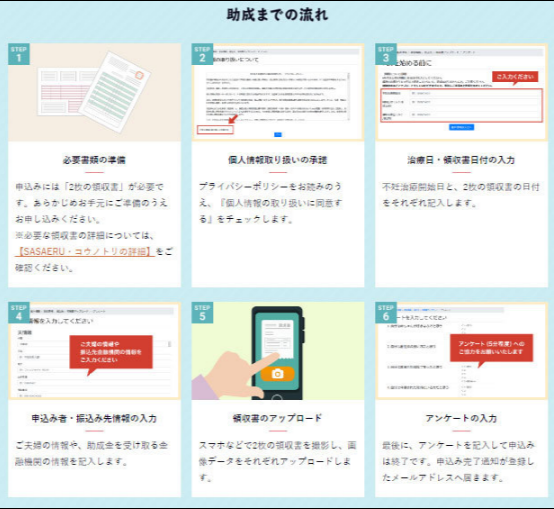The image size is (554, 509).
Task: Click the STEP 4 badge
Action: click(19, 313)
